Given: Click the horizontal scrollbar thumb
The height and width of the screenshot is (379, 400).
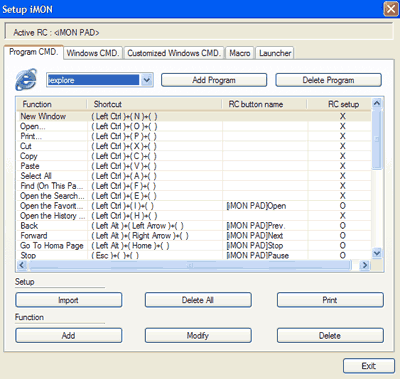Looking at the screenshot, I should point(190,265).
